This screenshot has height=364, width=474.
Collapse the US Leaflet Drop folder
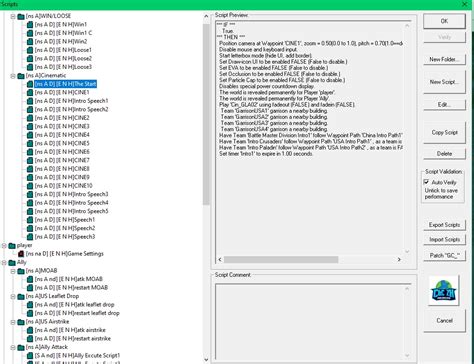pos(13,296)
